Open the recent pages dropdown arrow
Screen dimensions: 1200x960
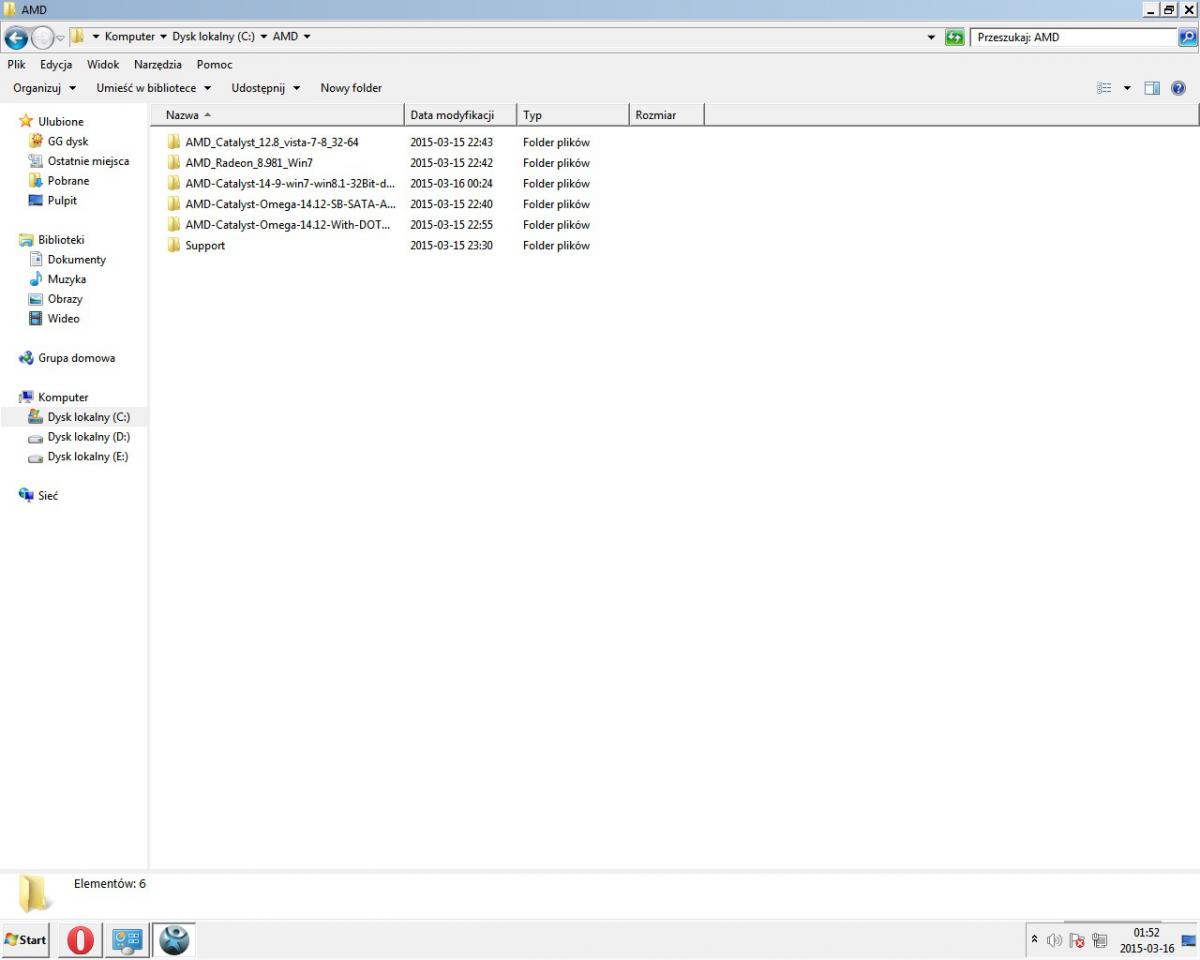(60, 38)
